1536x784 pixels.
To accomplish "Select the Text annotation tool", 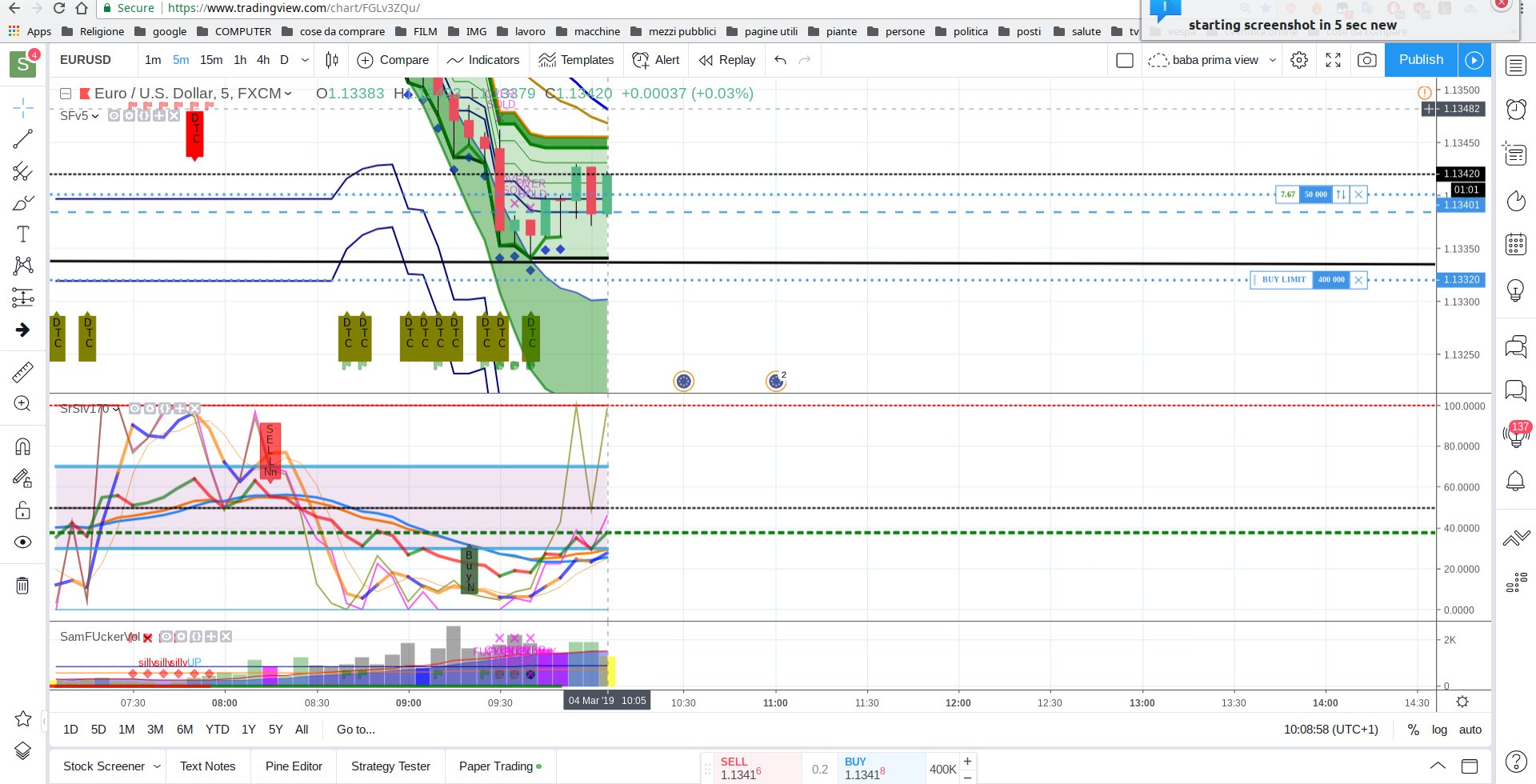I will [x=22, y=234].
